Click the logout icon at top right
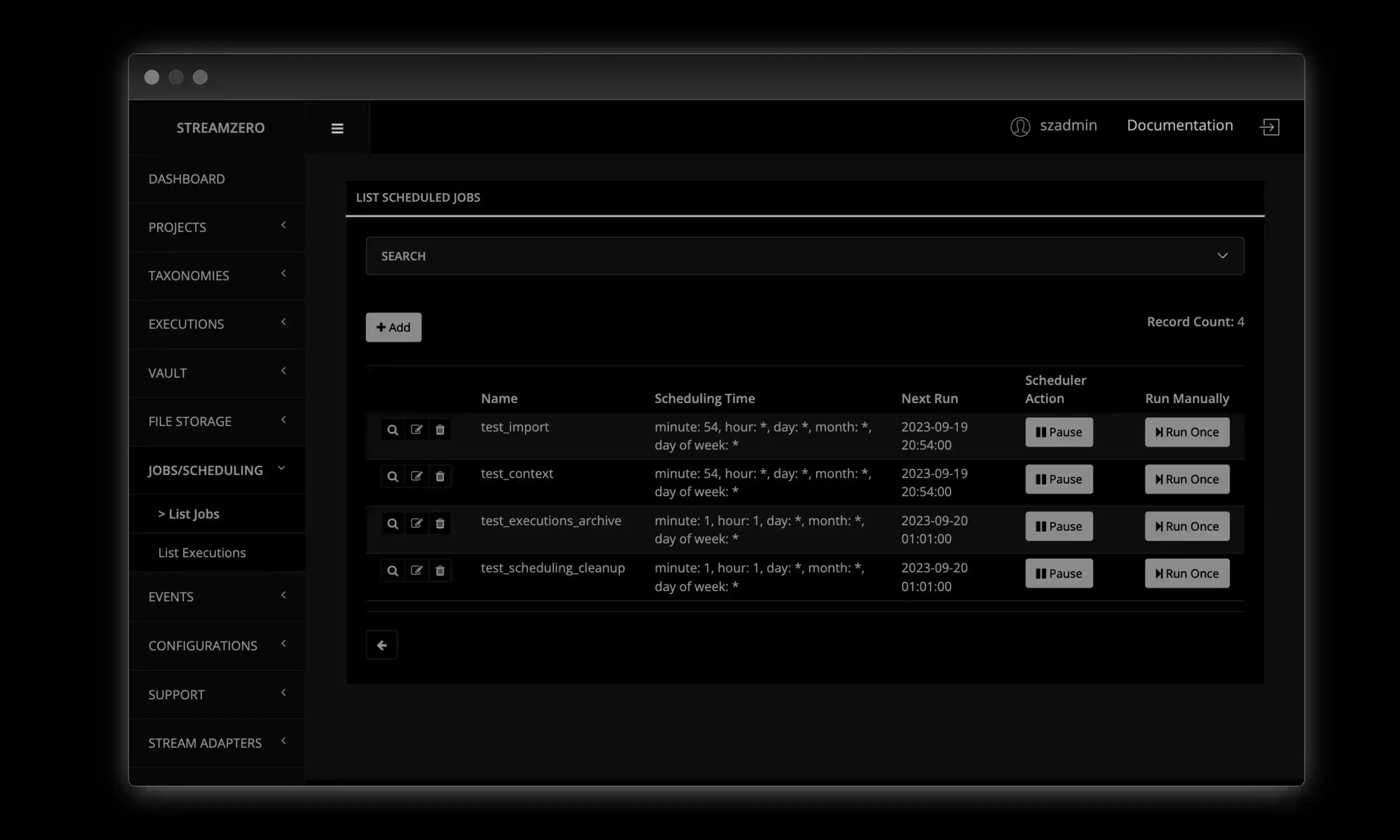The height and width of the screenshot is (840, 1400). point(1269,127)
